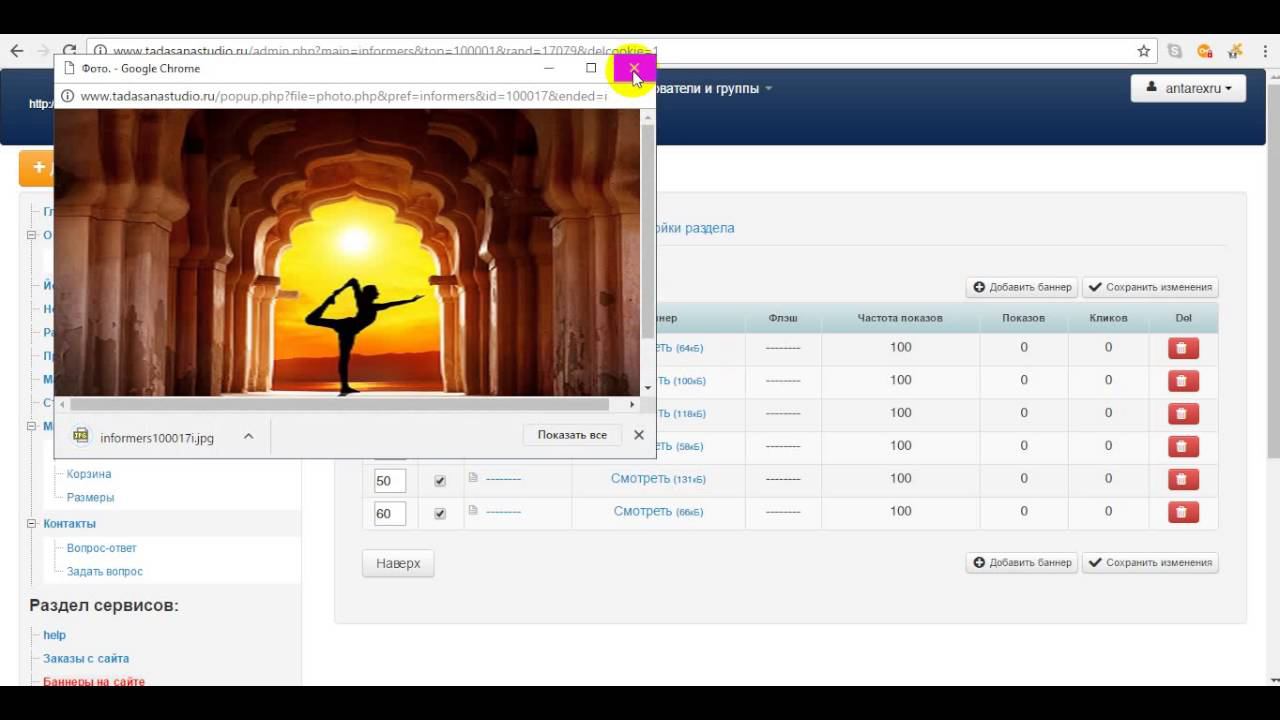Image resolution: width=1280 pixels, height=720 pixels.
Task: Delete the banner in the 58кб row
Action: [x=1183, y=446]
